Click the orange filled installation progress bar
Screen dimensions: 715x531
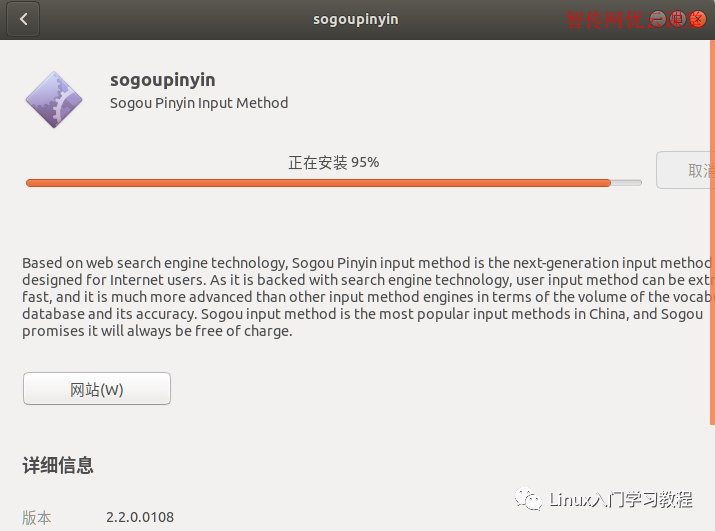click(x=318, y=183)
